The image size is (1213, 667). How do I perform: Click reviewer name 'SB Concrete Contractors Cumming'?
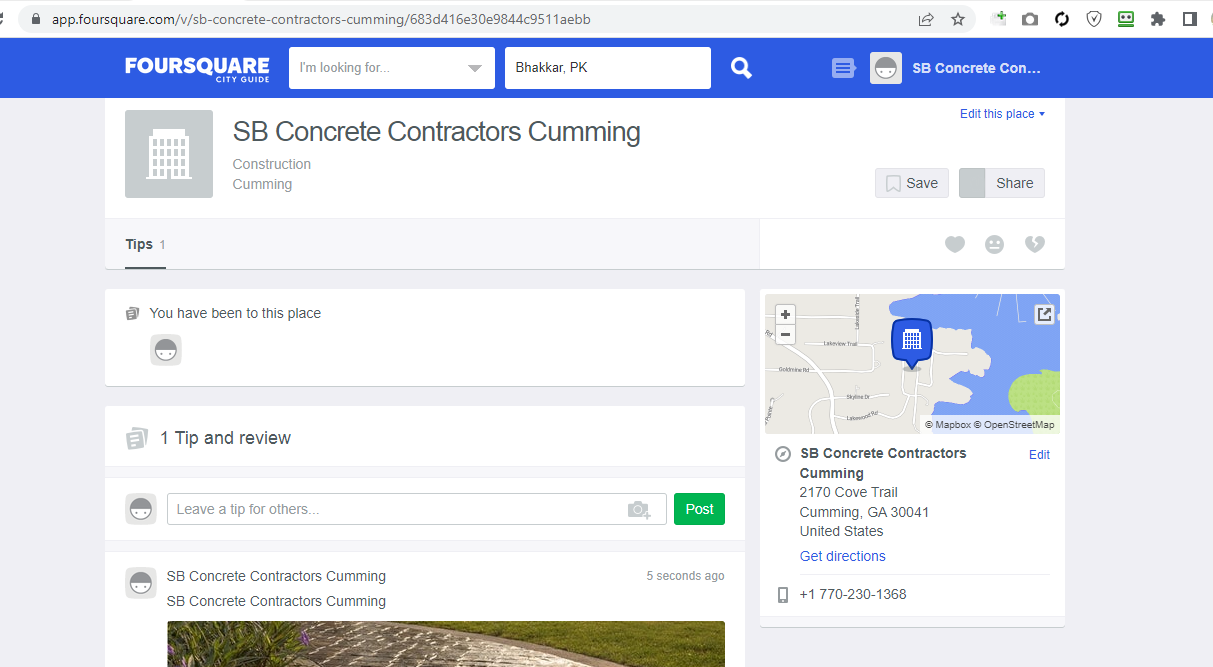tap(276, 576)
